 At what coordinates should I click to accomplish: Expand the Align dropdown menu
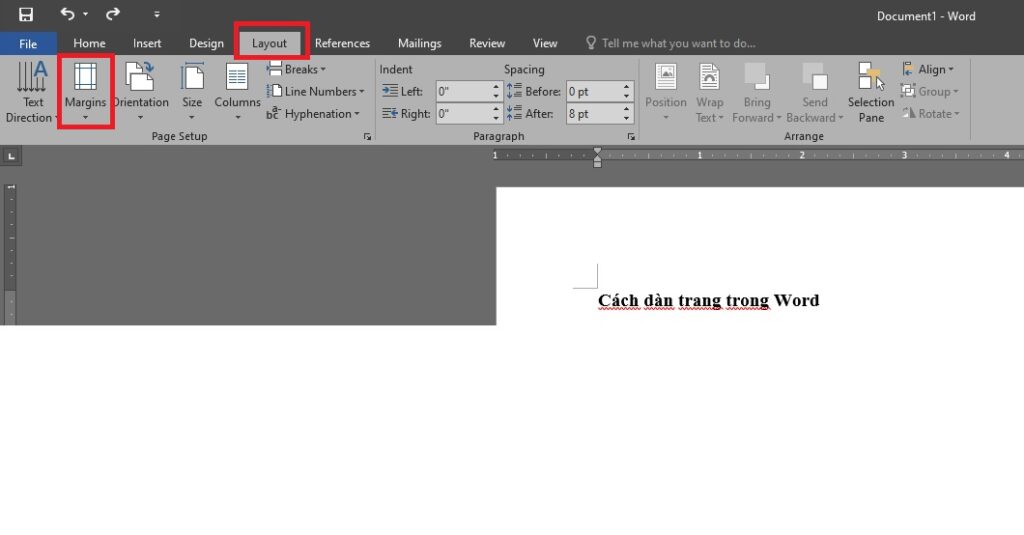pos(929,70)
